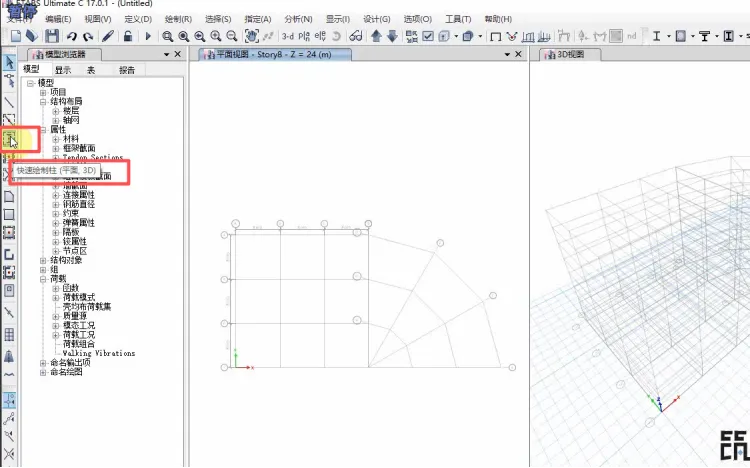Click the 3D视图 window tab
Screen dimensions: 750x468
(x=570, y=55)
